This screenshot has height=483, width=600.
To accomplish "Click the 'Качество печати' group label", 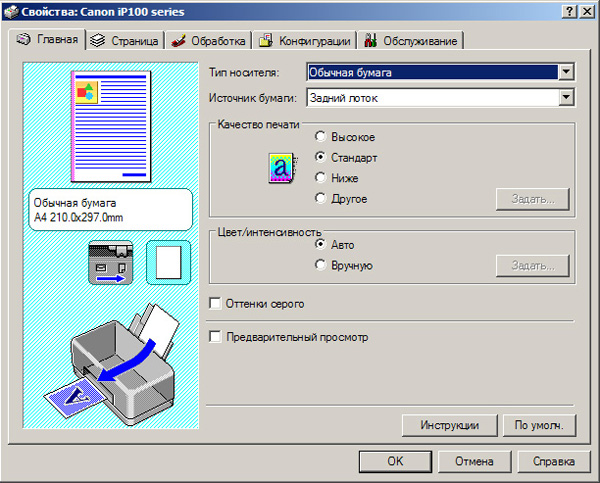I will pos(258,124).
